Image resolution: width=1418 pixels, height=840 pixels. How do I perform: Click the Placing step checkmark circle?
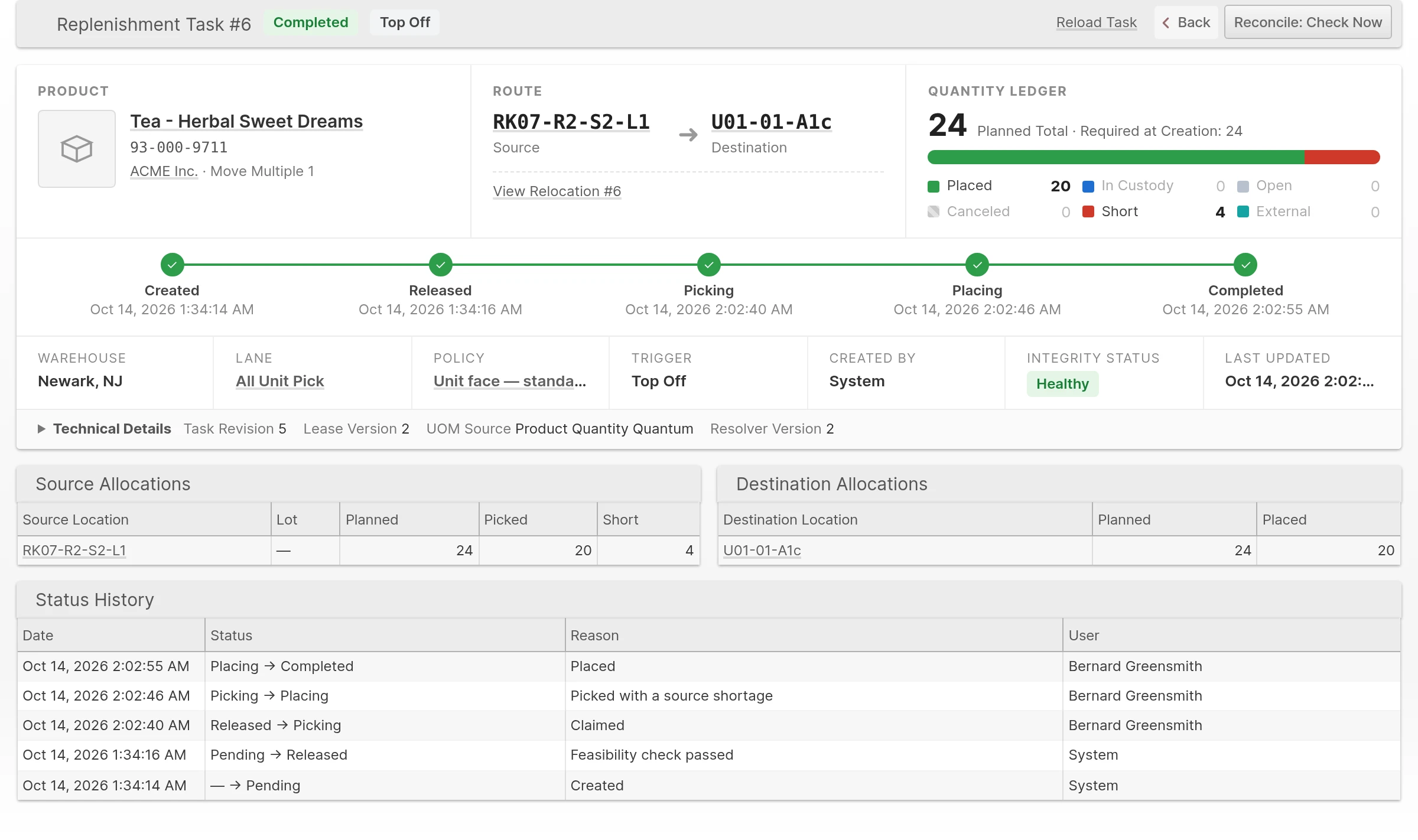(x=977, y=265)
